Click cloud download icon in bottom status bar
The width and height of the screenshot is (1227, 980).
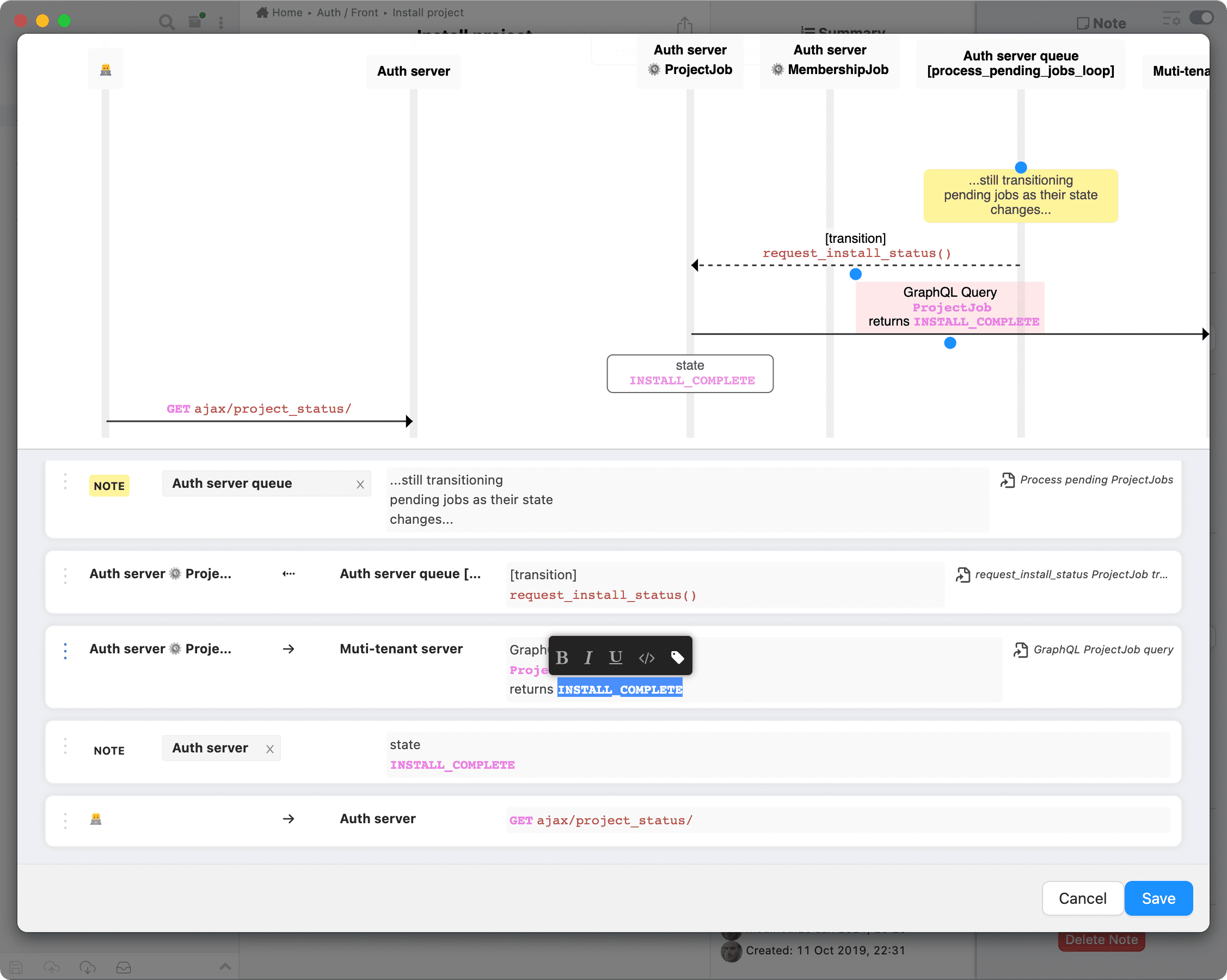[x=88, y=967]
